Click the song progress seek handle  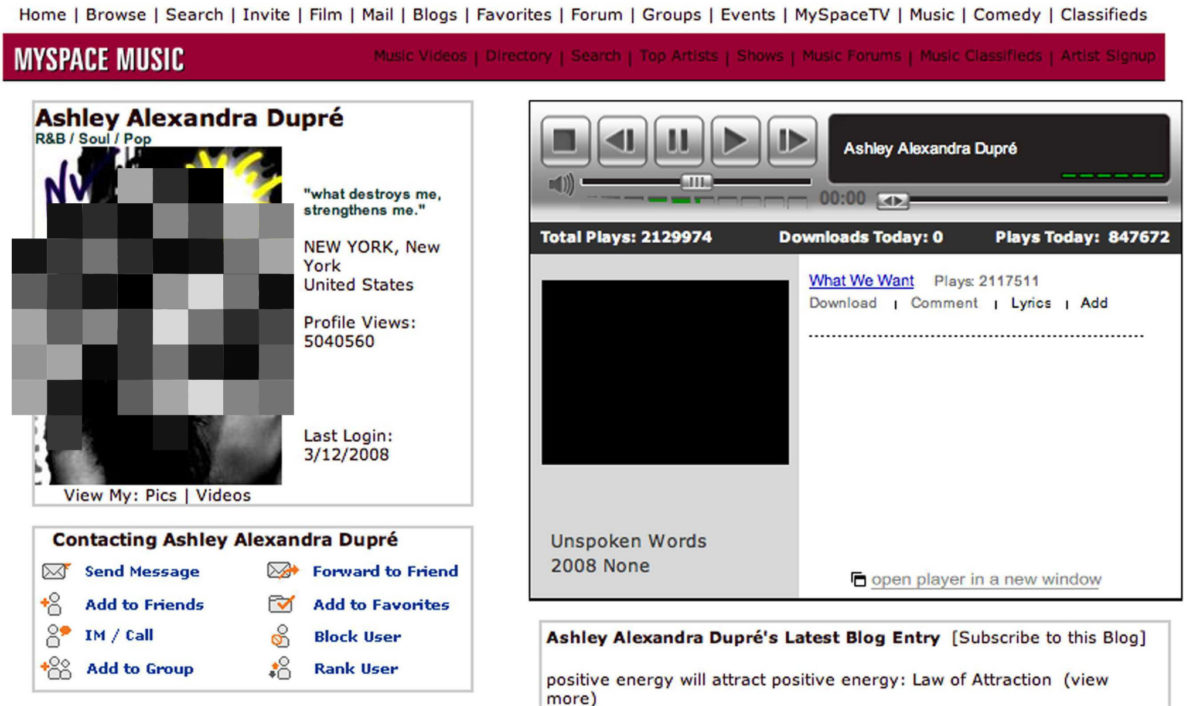[892, 201]
